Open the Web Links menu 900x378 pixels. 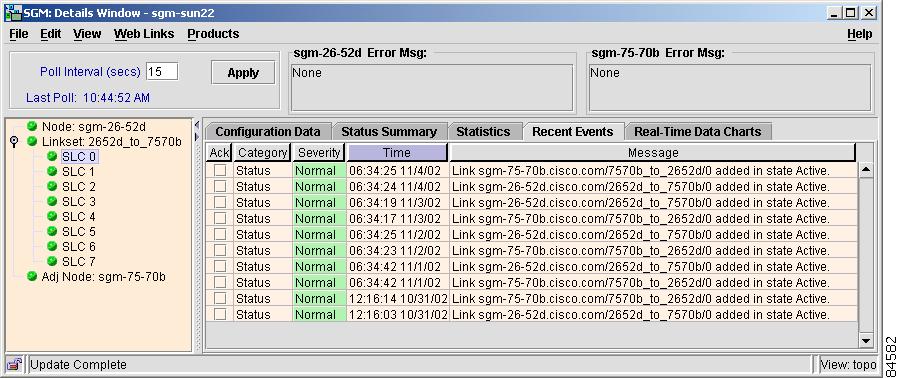(144, 34)
